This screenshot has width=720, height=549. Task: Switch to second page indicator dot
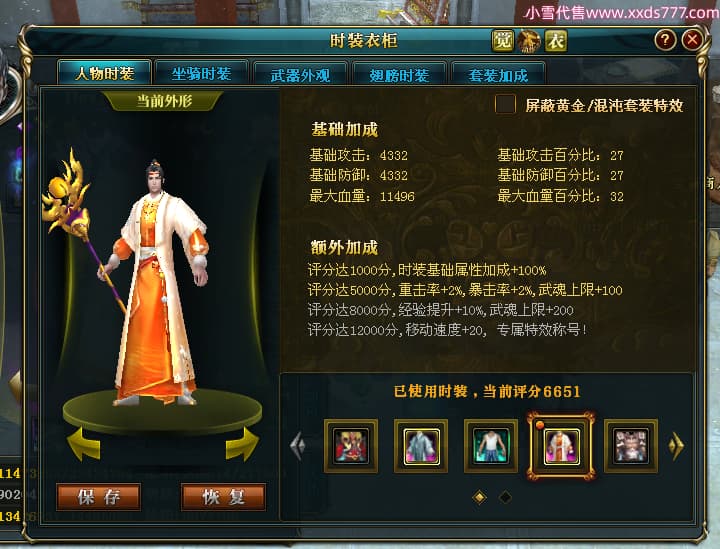505,497
